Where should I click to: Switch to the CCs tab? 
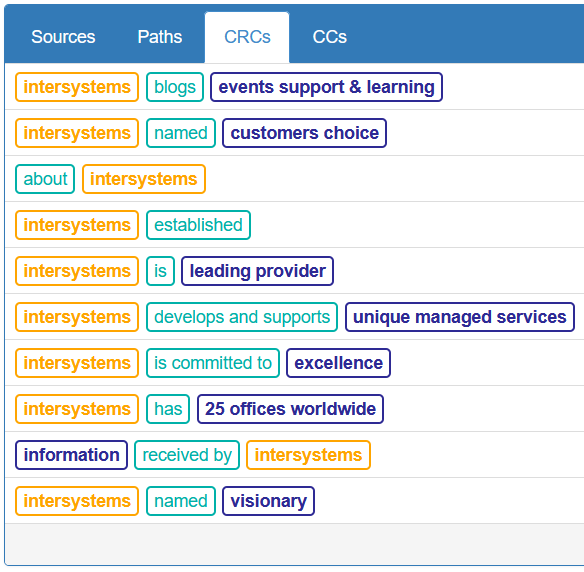tap(330, 37)
